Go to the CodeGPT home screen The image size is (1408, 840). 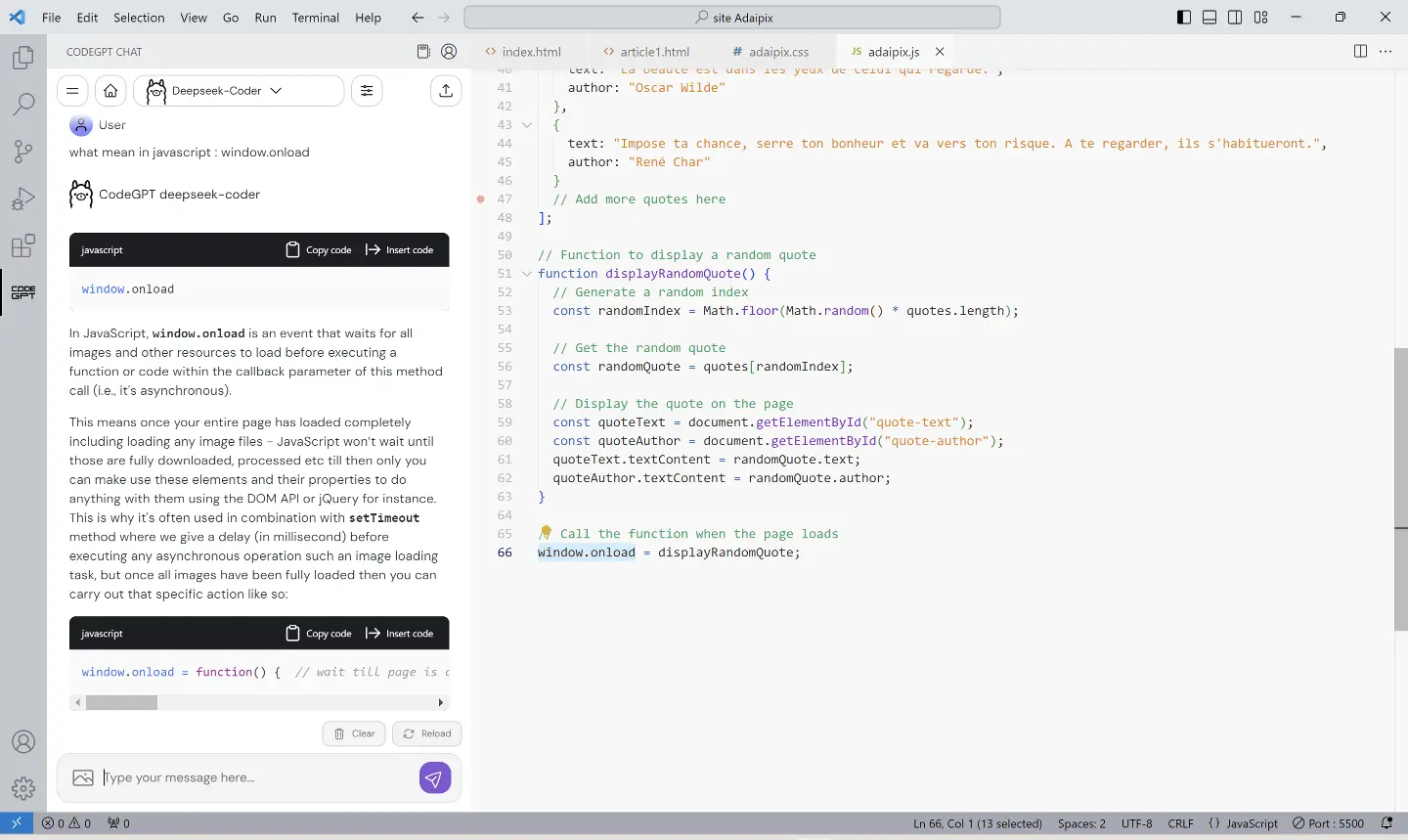pos(110,91)
